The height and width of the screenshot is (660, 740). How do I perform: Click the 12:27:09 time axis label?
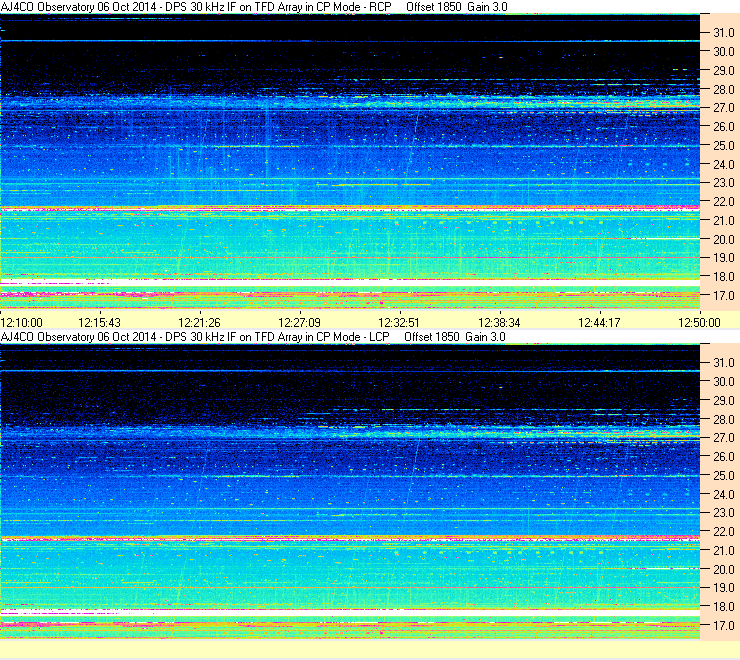299,322
